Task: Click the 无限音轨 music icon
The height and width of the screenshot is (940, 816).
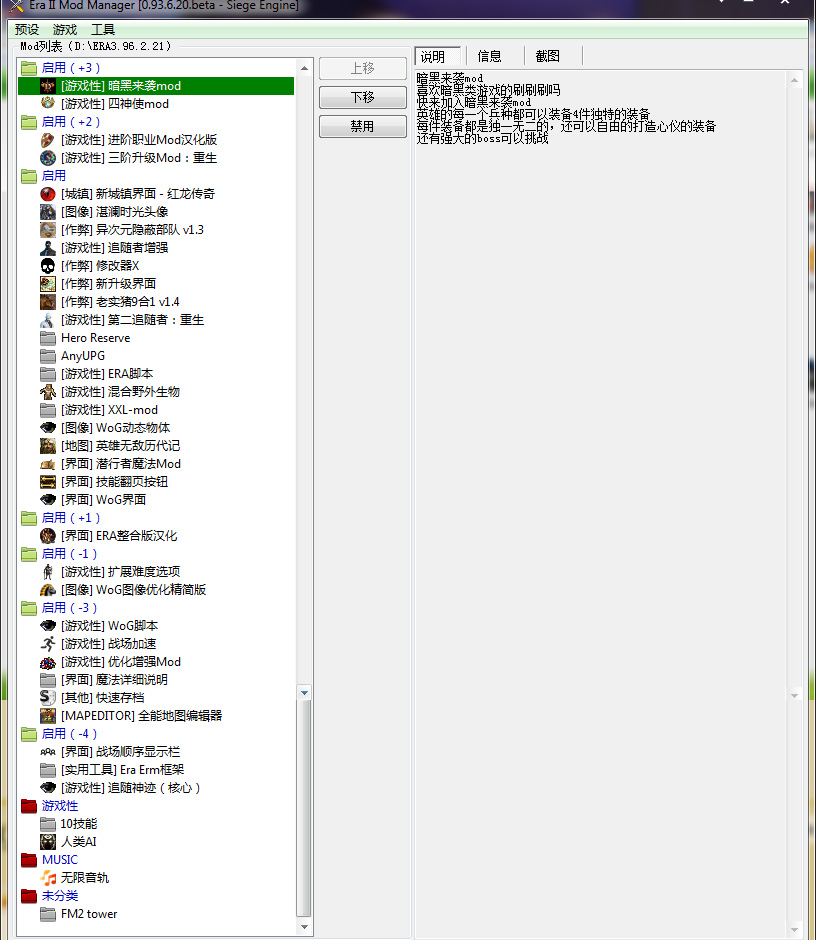Action: pyautogui.click(x=47, y=878)
